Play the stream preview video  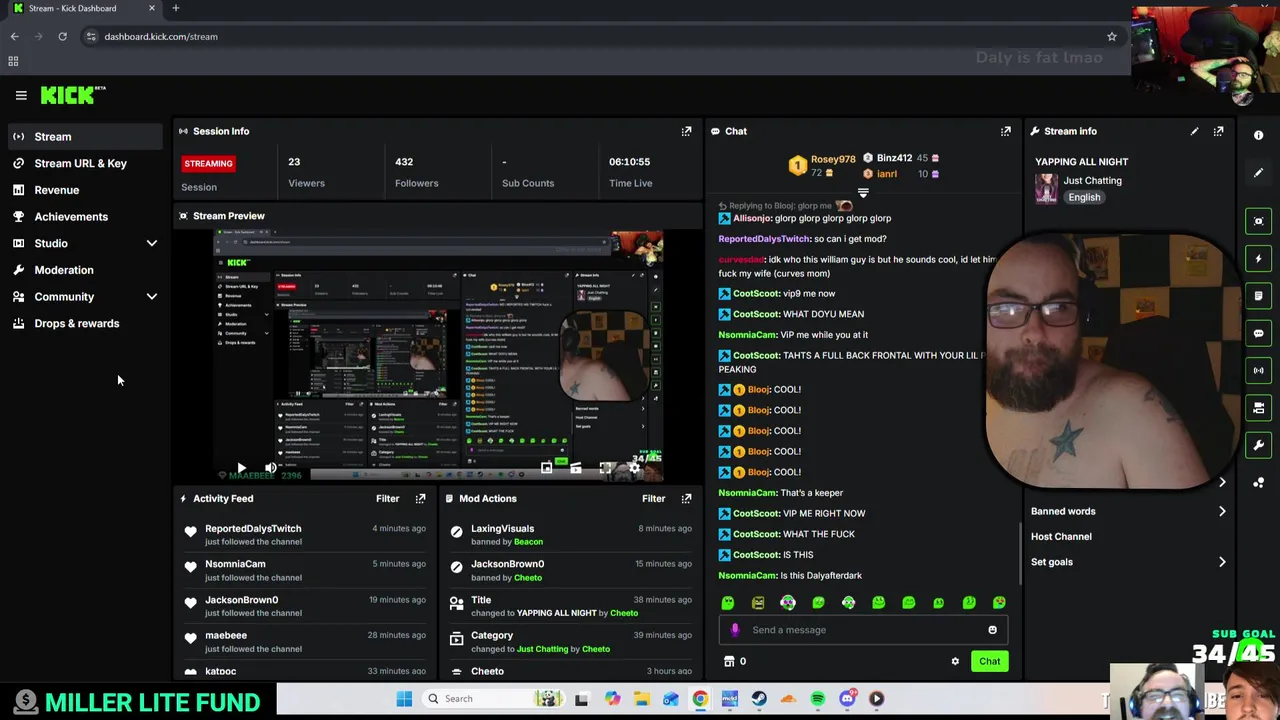coord(241,468)
